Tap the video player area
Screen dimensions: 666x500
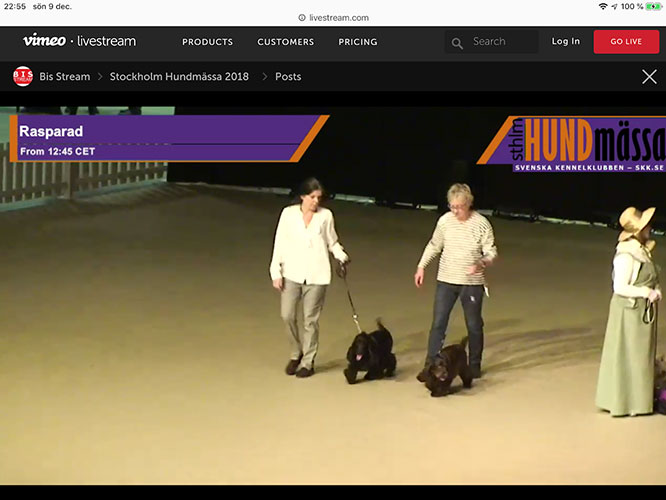tap(333, 296)
